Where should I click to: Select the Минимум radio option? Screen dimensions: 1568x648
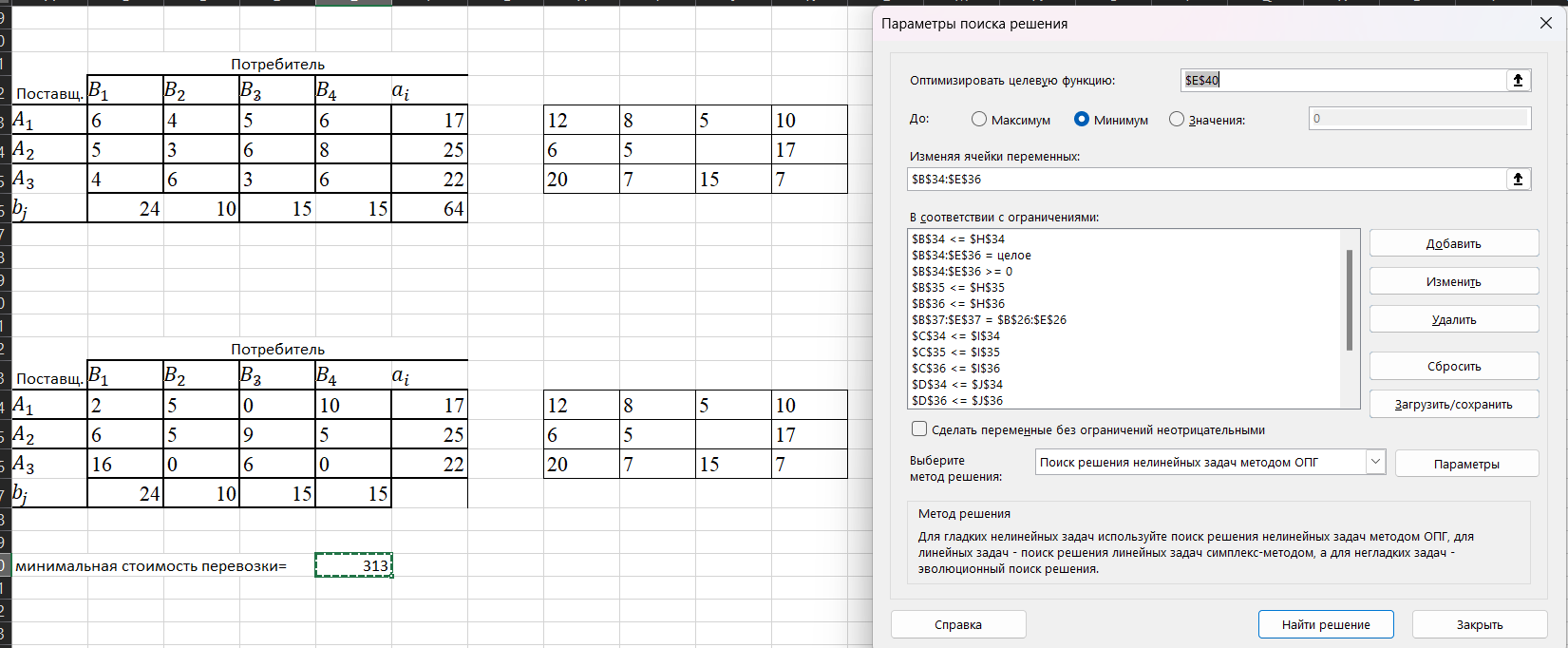[x=1082, y=120]
